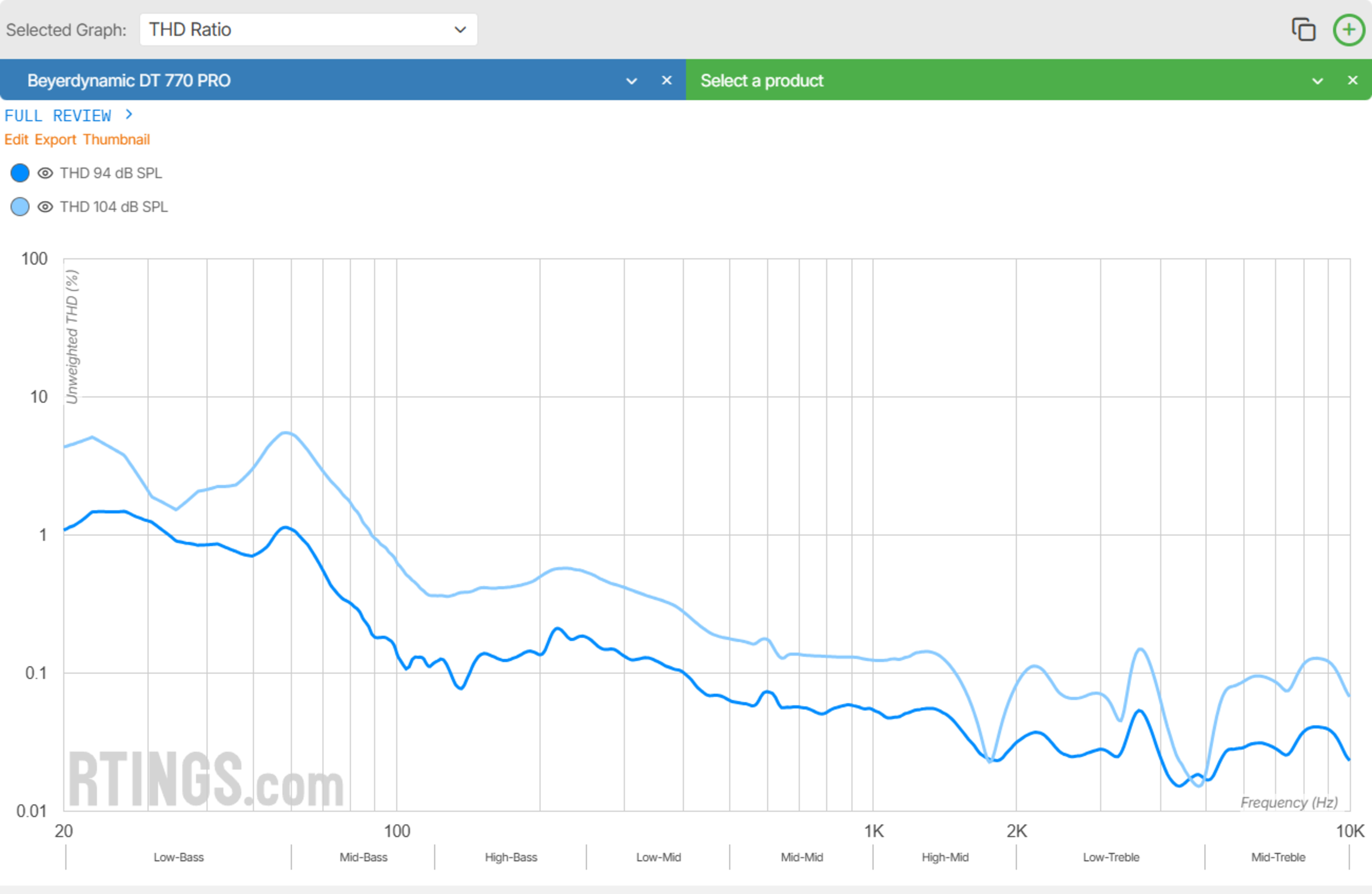Select the Beyerdynamic DT 770 PRO tab

(129, 80)
